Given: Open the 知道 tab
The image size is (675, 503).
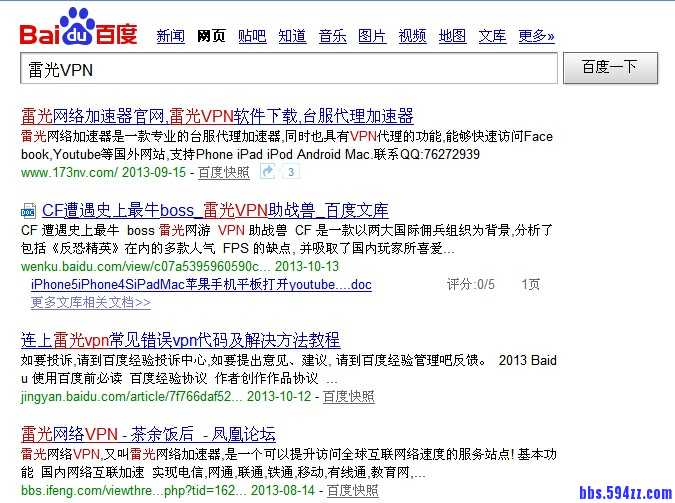Looking at the screenshot, I should (x=292, y=36).
